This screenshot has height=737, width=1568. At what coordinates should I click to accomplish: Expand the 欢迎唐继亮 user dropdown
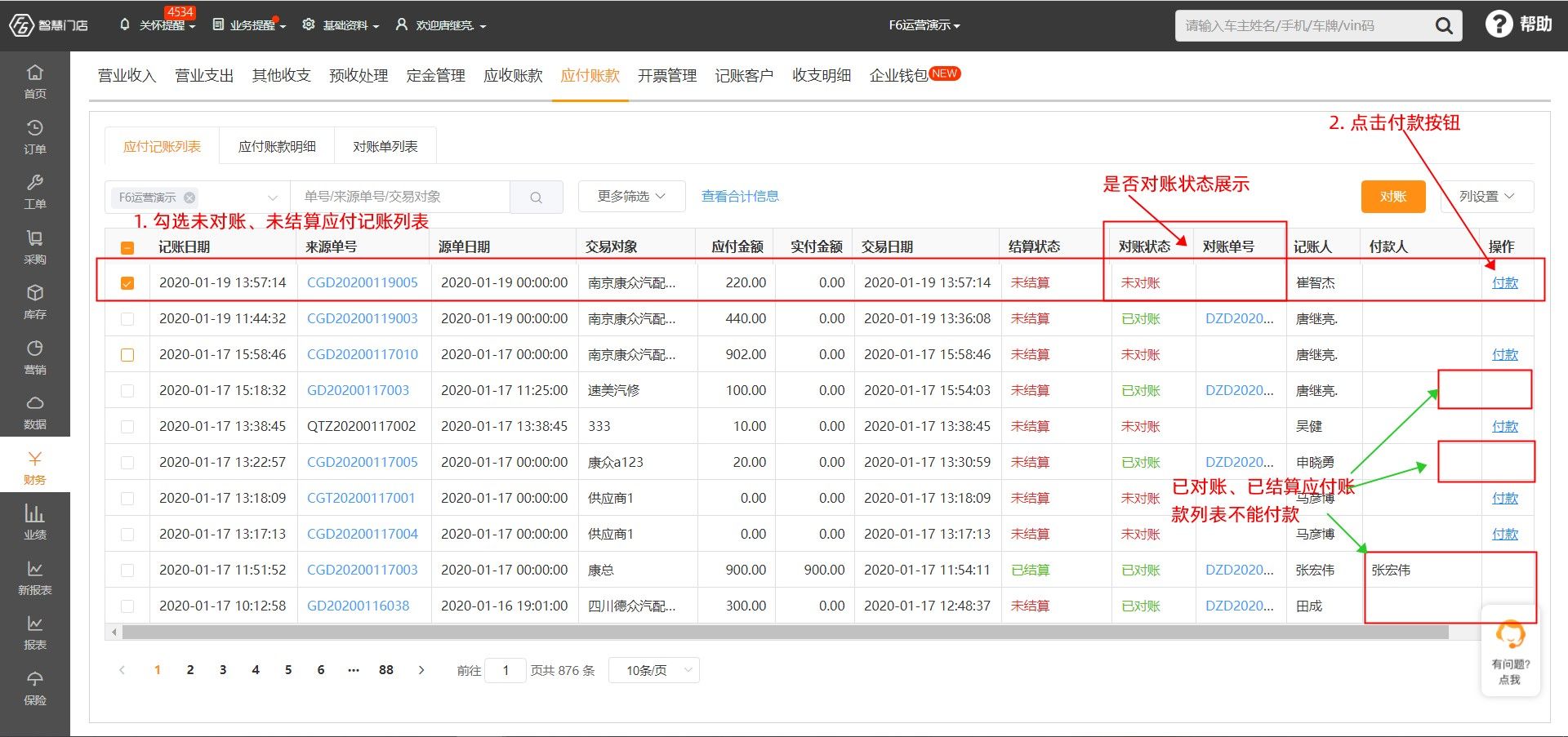point(483,27)
